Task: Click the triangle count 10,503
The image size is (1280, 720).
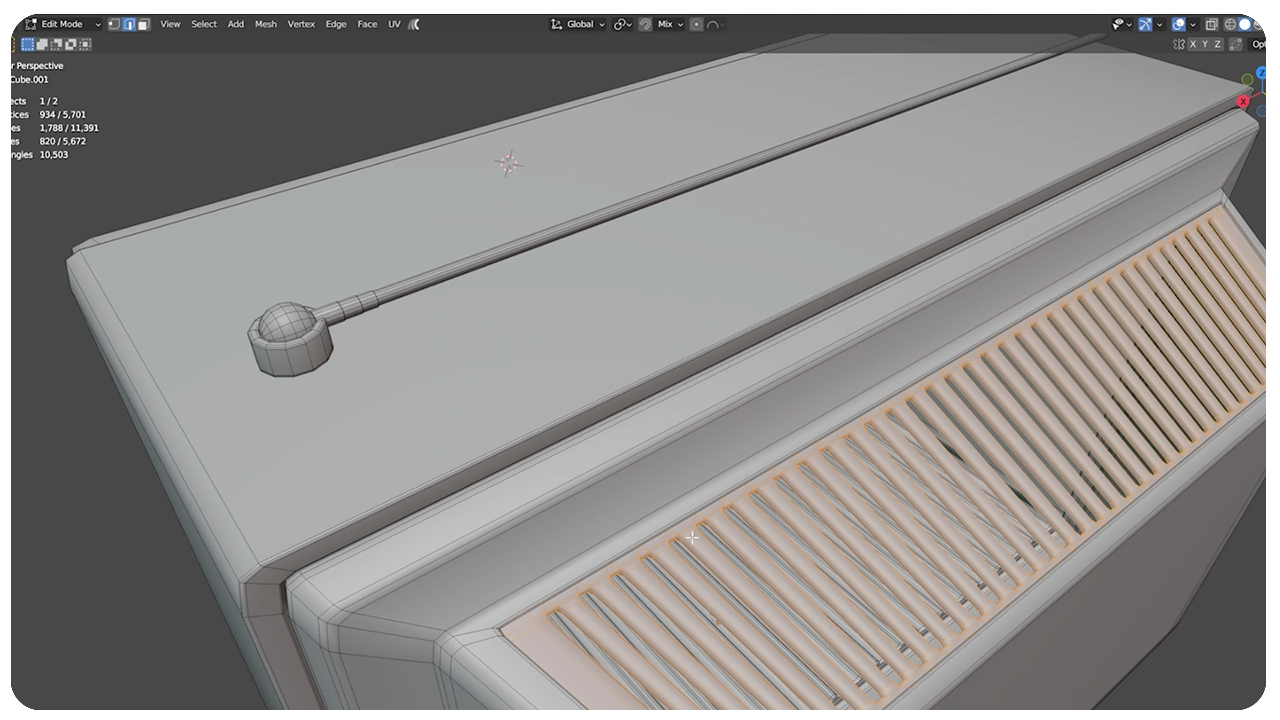Action: tap(54, 155)
